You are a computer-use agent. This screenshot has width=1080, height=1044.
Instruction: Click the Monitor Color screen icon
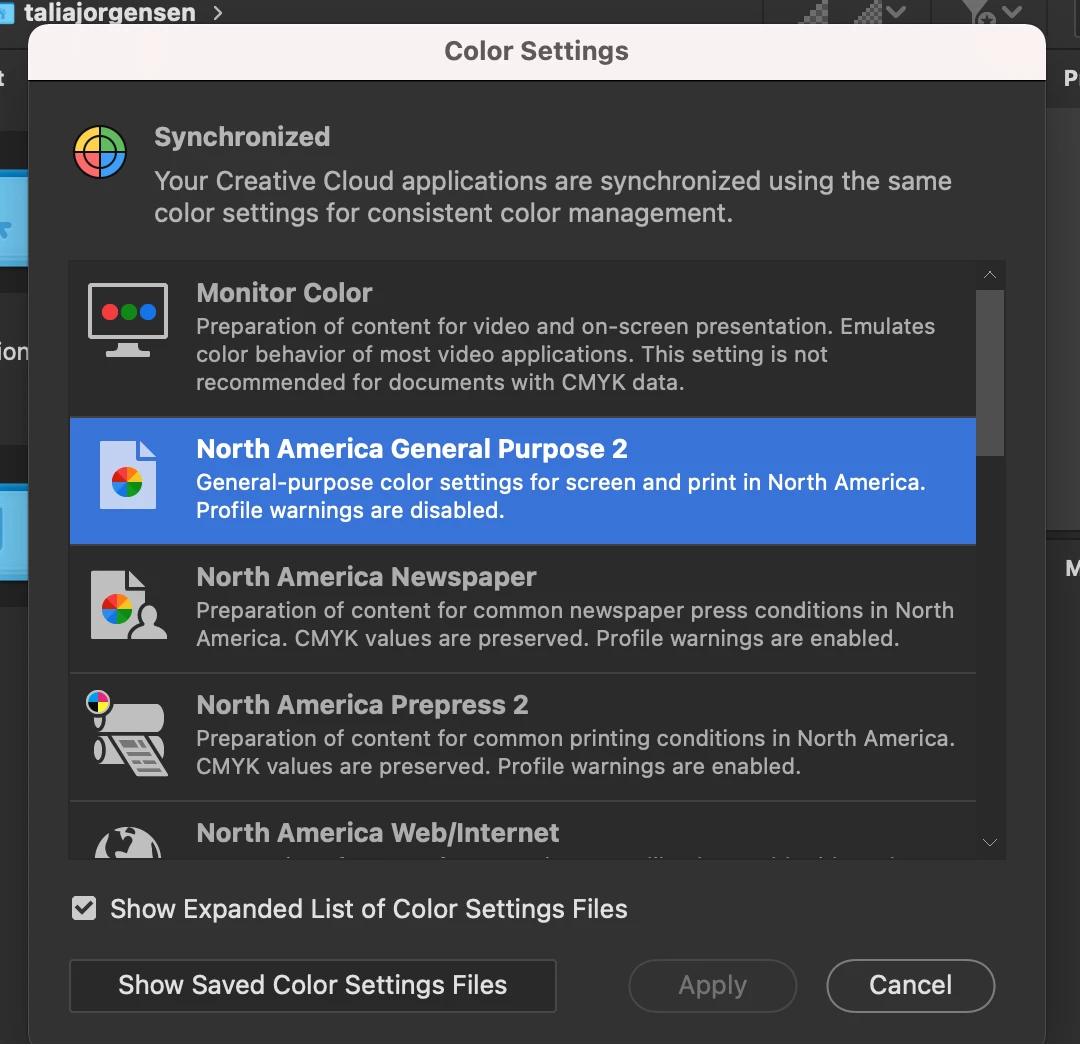point(128,320)
